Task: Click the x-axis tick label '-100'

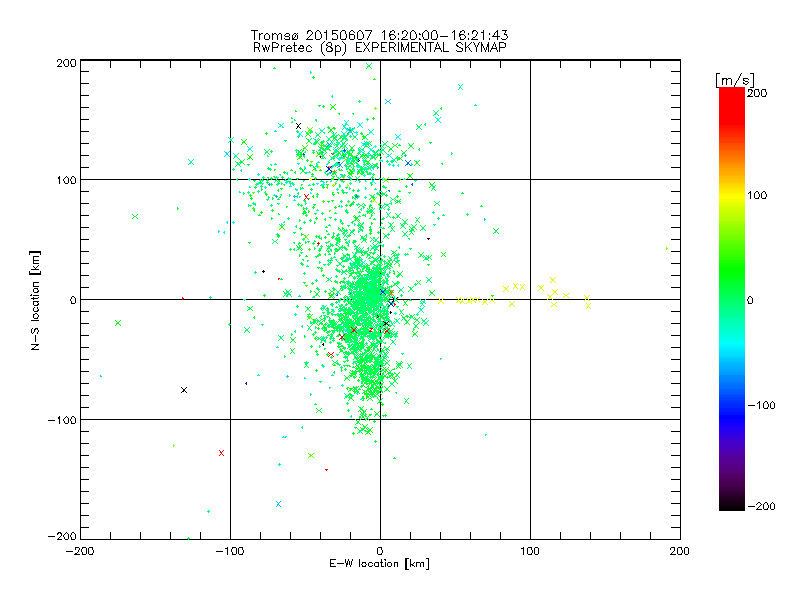Action: pyautogui.click(x=230, y=551)
